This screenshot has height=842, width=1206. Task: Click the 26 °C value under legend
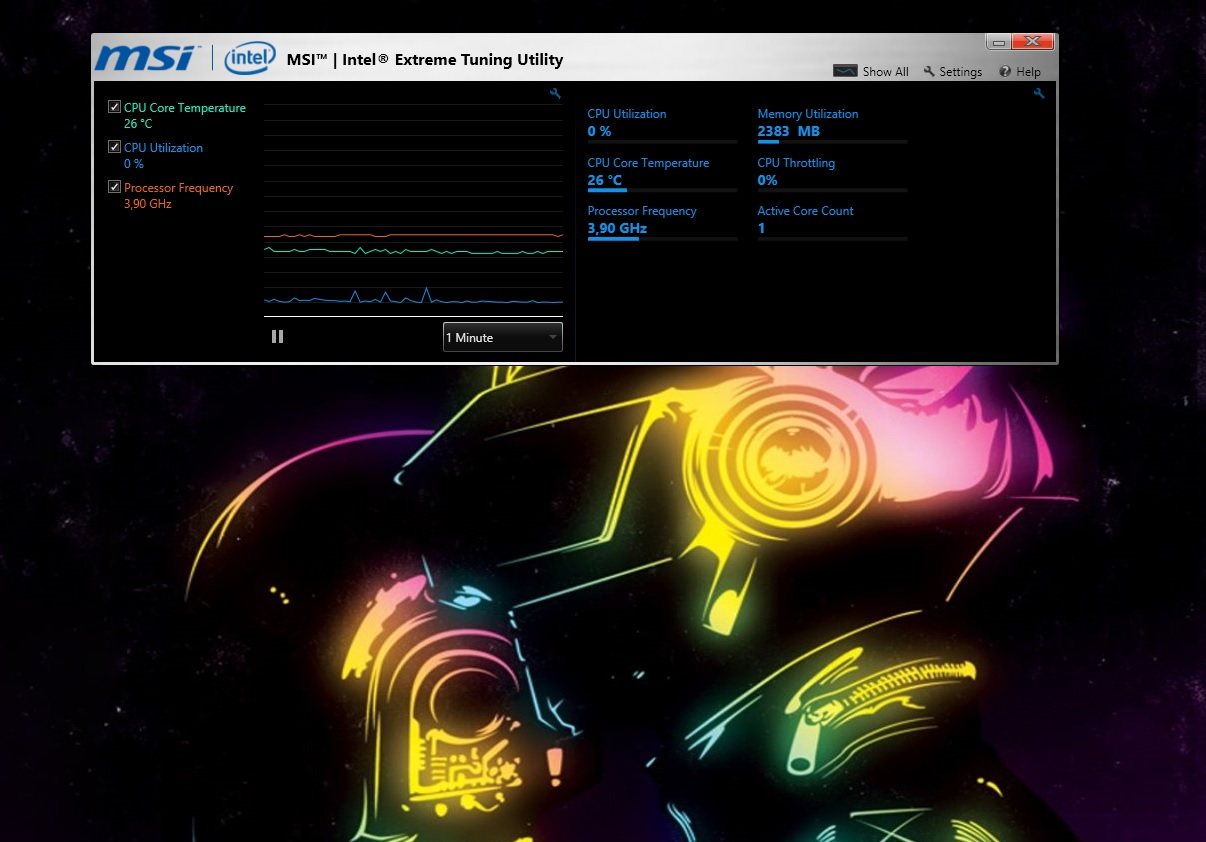click(138, 124)
